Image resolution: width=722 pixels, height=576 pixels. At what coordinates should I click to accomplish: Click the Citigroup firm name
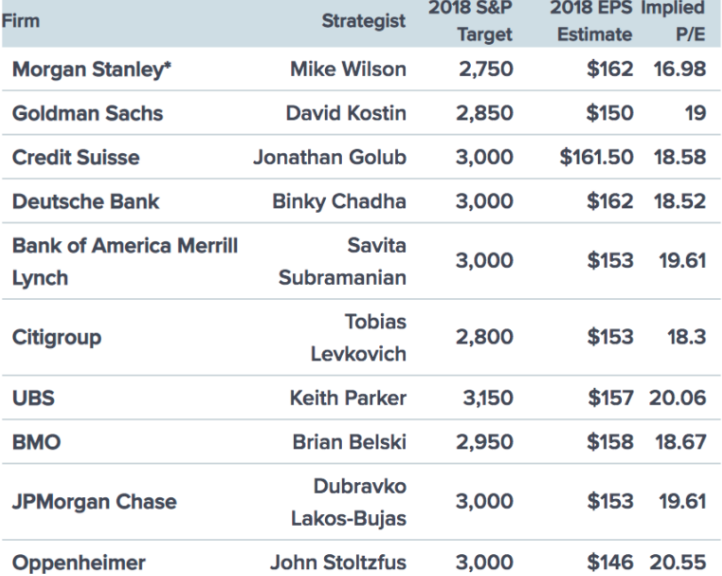point(57,338)
